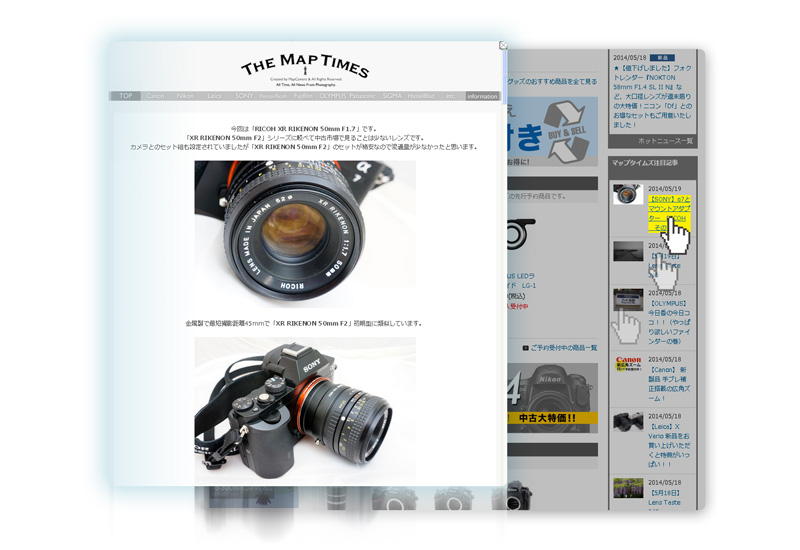Screen dimensions: 800x550
Task: Open the 【OLYMPUS】 今日香の今日コ article link
Action: (669, 322)
